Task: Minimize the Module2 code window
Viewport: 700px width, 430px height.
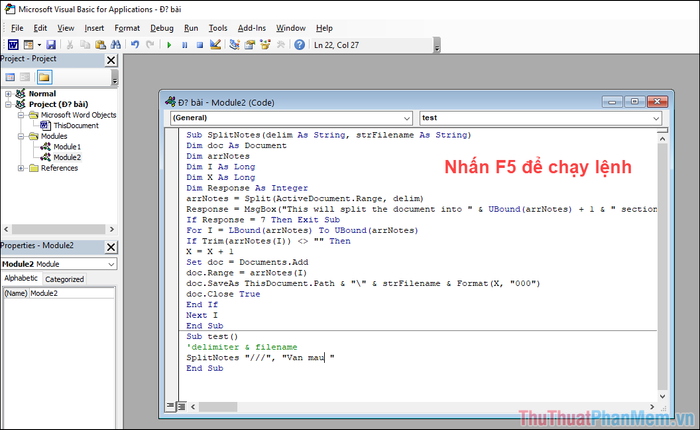Action: click(x=612, y=102)
